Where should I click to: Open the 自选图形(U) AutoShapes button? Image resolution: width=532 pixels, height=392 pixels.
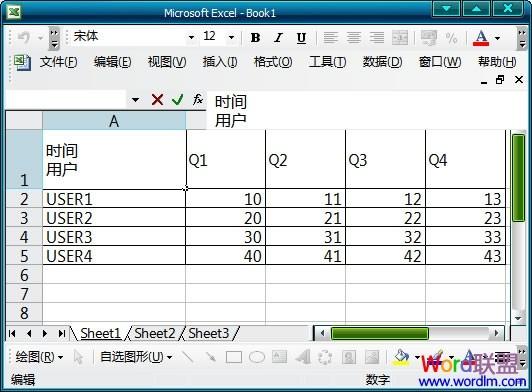pos(136,357)
